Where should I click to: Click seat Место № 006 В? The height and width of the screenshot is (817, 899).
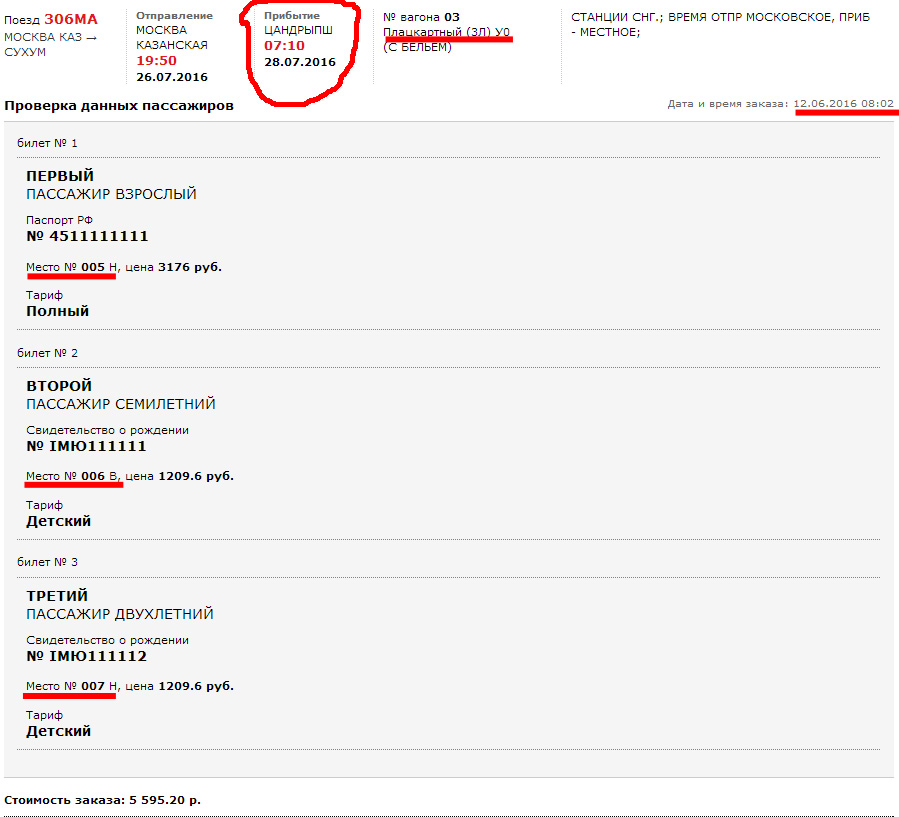[73, 476]
